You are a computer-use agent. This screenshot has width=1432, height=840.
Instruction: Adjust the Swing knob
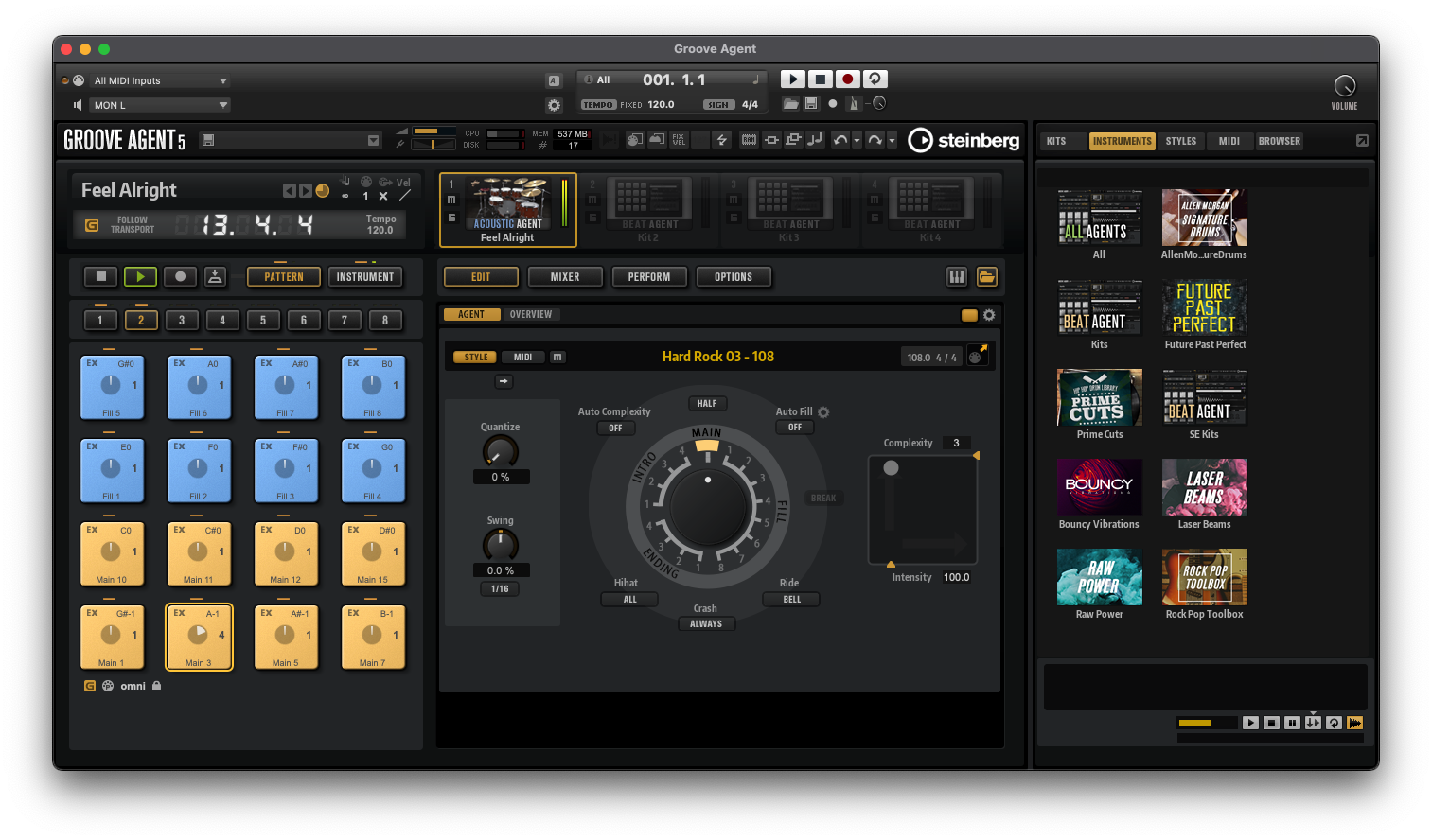tap(501, 545)
